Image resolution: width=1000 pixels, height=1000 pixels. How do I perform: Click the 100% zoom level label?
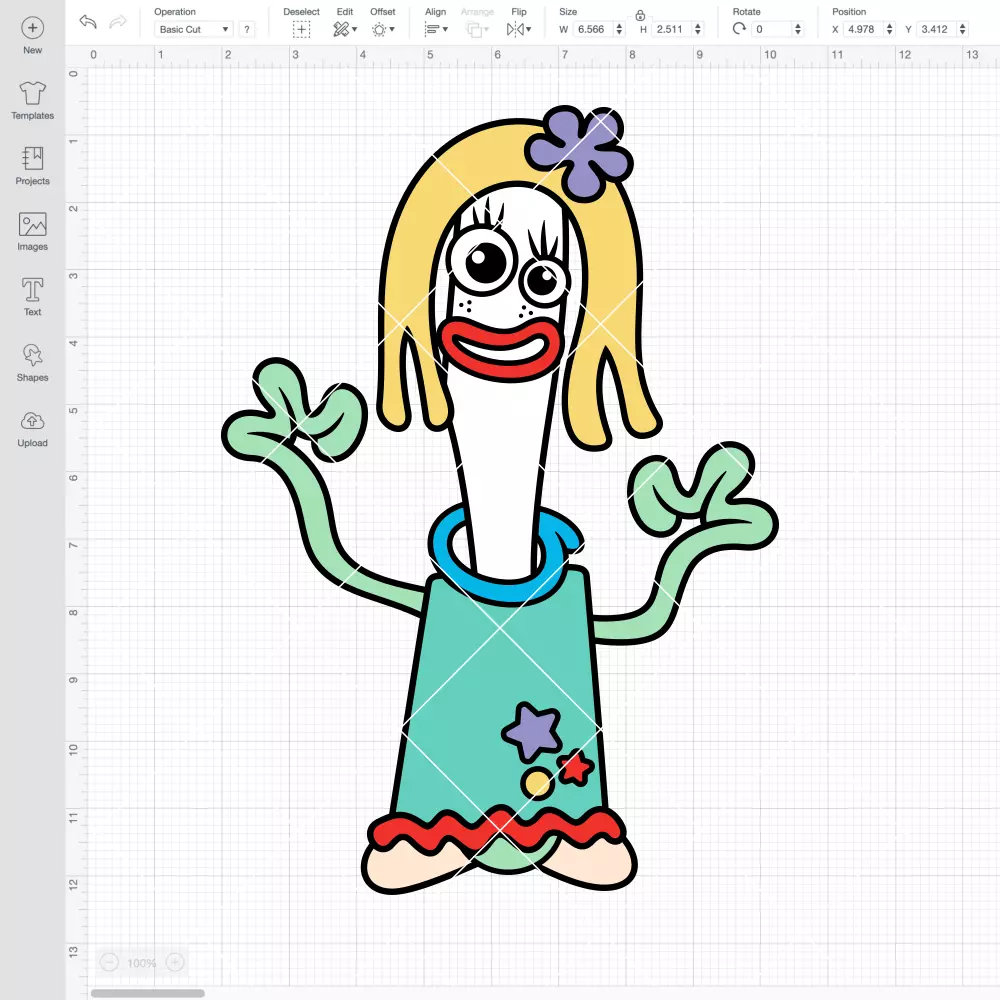142,963
